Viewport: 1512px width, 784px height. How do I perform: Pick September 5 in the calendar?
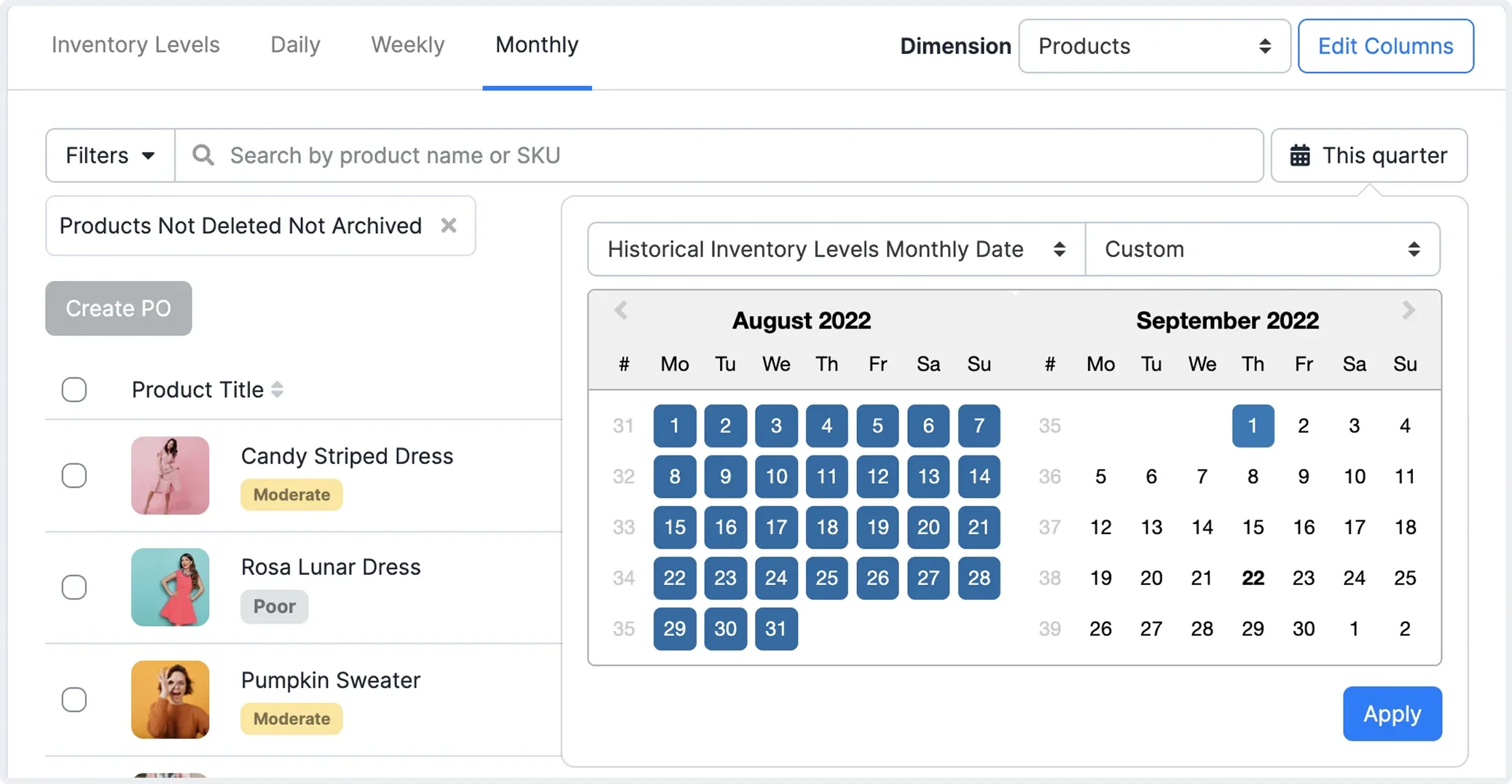tap(1100, 477)
